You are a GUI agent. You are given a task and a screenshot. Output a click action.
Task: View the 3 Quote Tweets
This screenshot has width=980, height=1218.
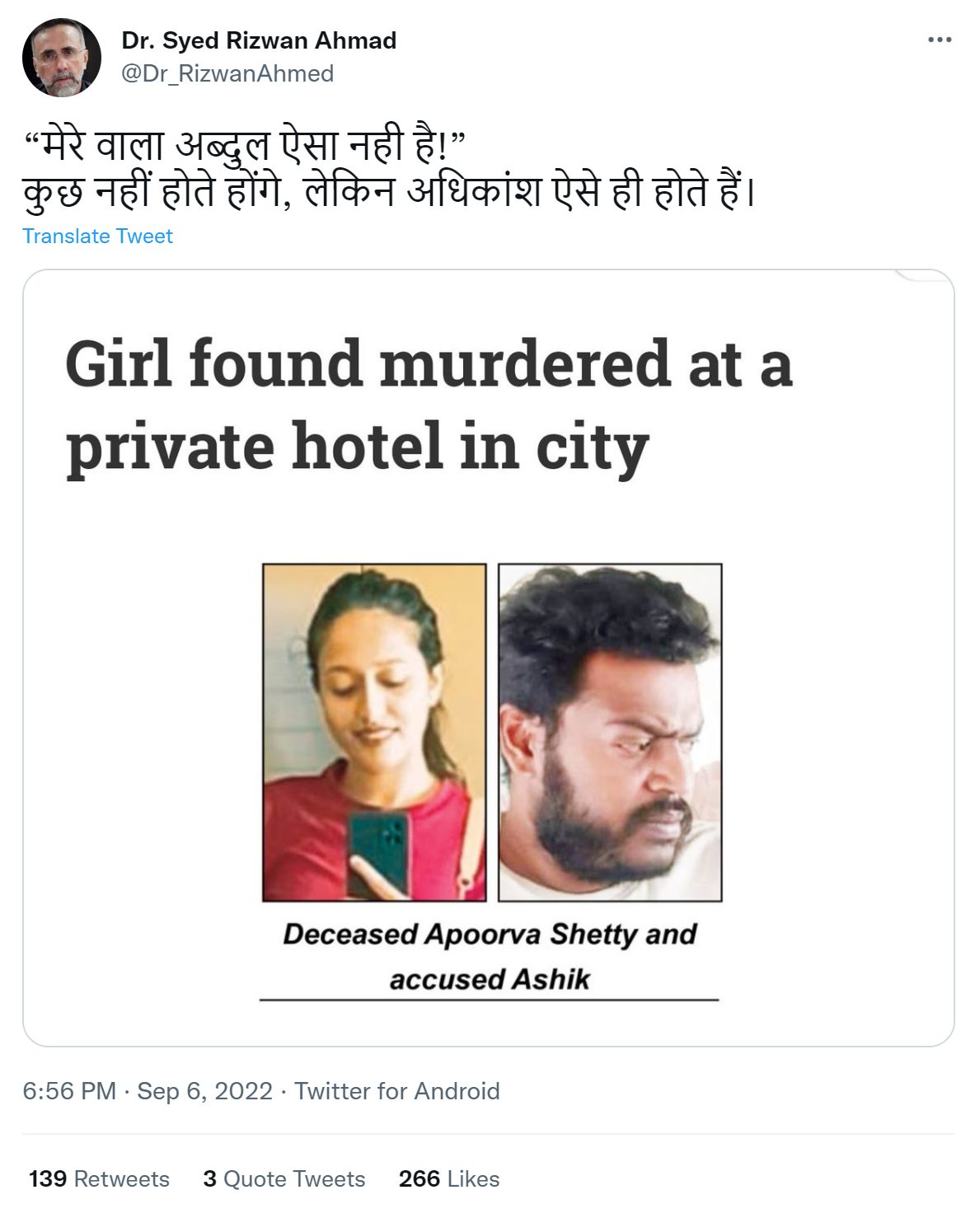[284, 1178]
